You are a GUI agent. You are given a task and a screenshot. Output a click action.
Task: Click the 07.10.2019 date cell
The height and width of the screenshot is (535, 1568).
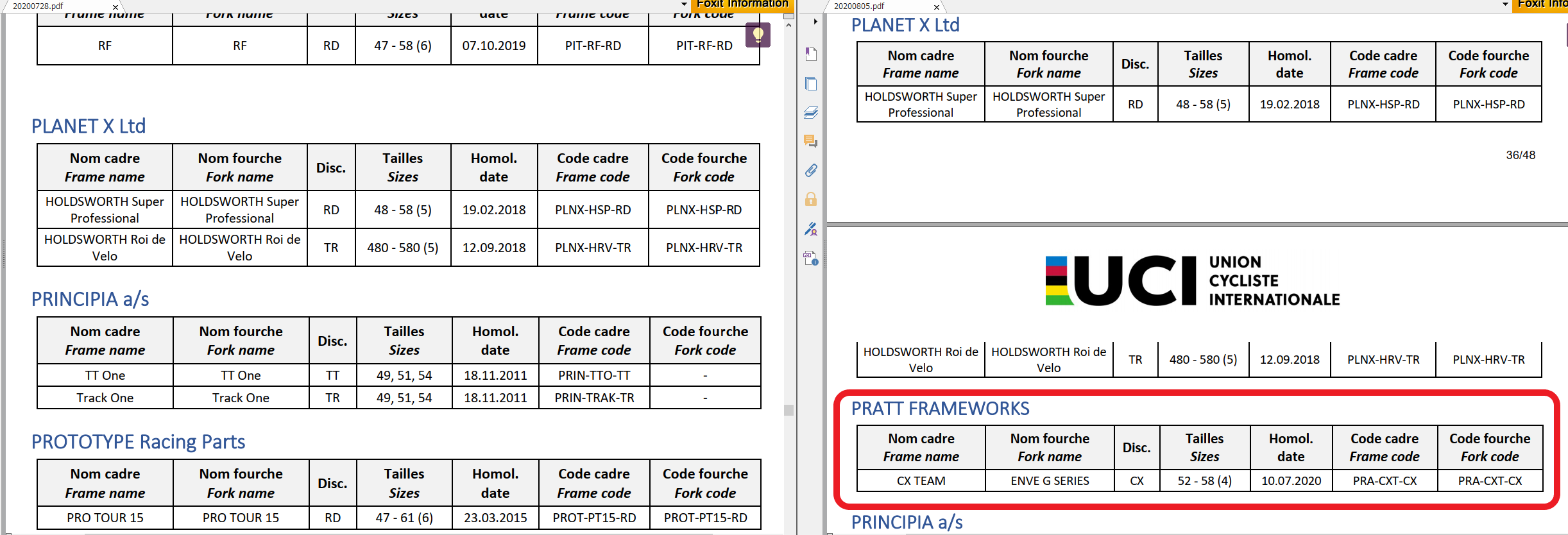pos(494,46)
